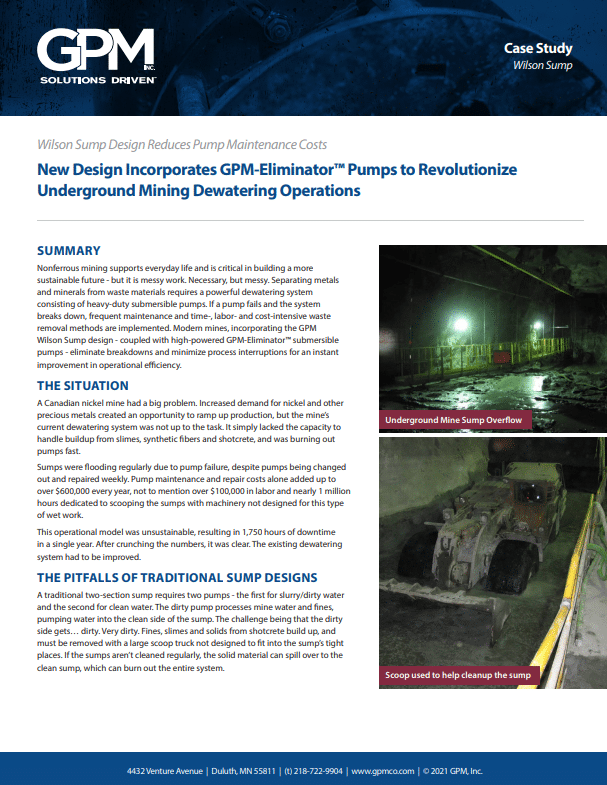607x785 pixels.
Task: Click the main title 'New Design Incorporates GPM-Eliminator™ Pumps'
Action: point(277,180)
